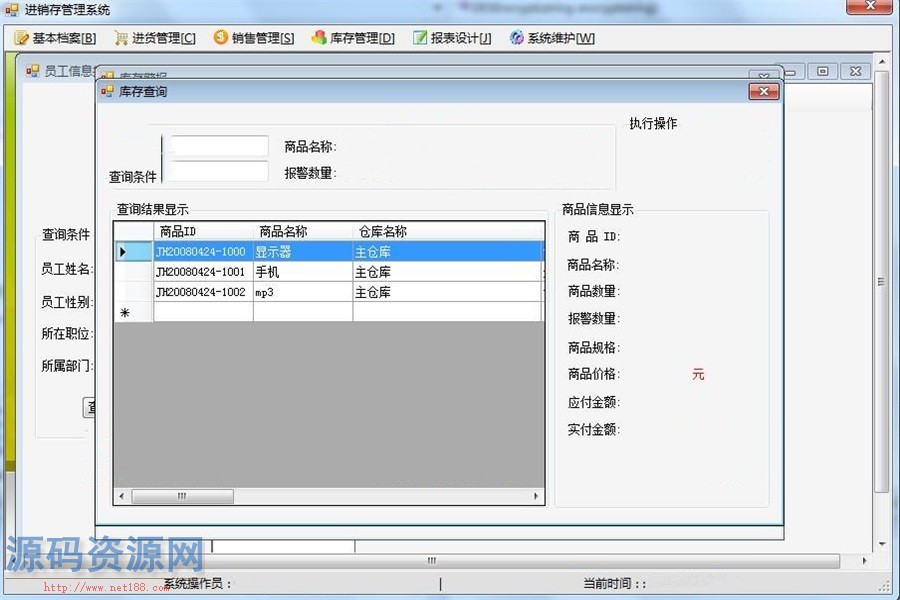
Task: Click the 系统操作员 status bar label
Action: point(197,584)
